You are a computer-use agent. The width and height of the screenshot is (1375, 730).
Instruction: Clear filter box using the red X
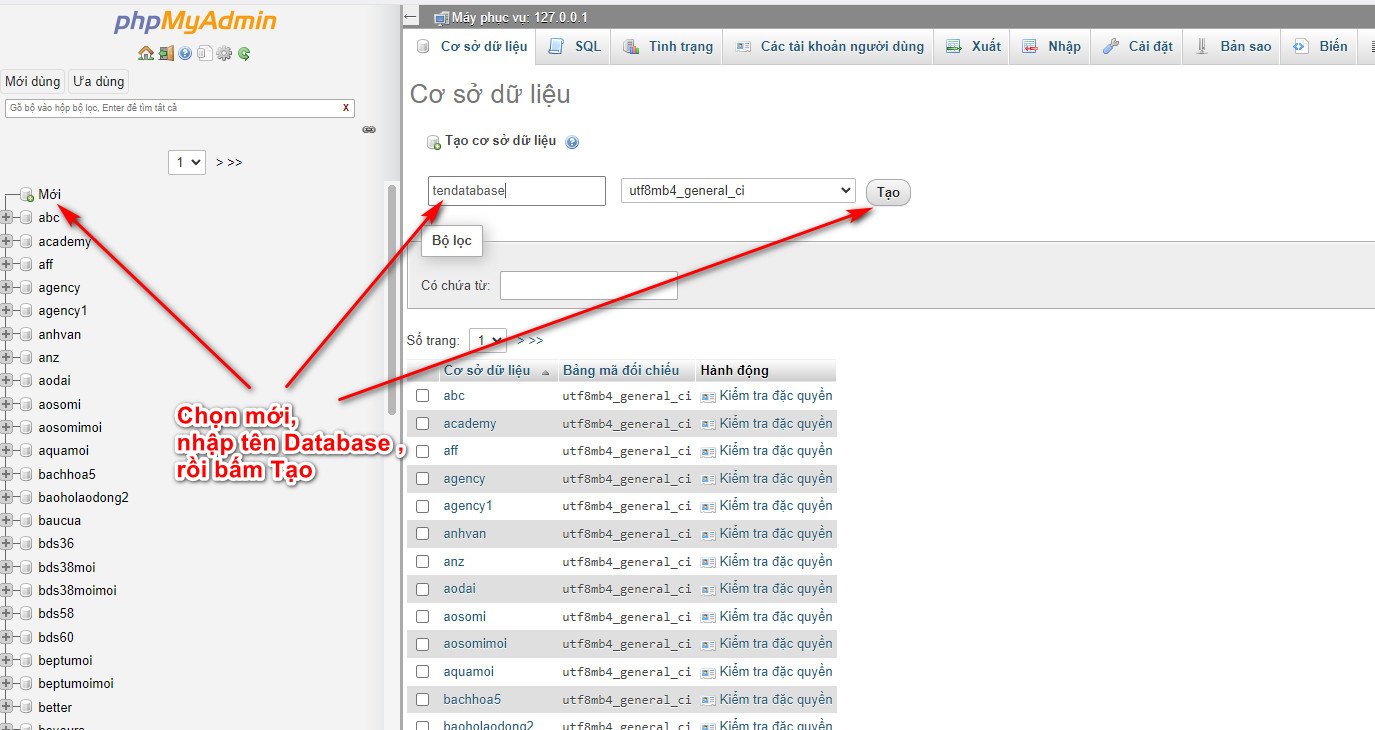346,107
